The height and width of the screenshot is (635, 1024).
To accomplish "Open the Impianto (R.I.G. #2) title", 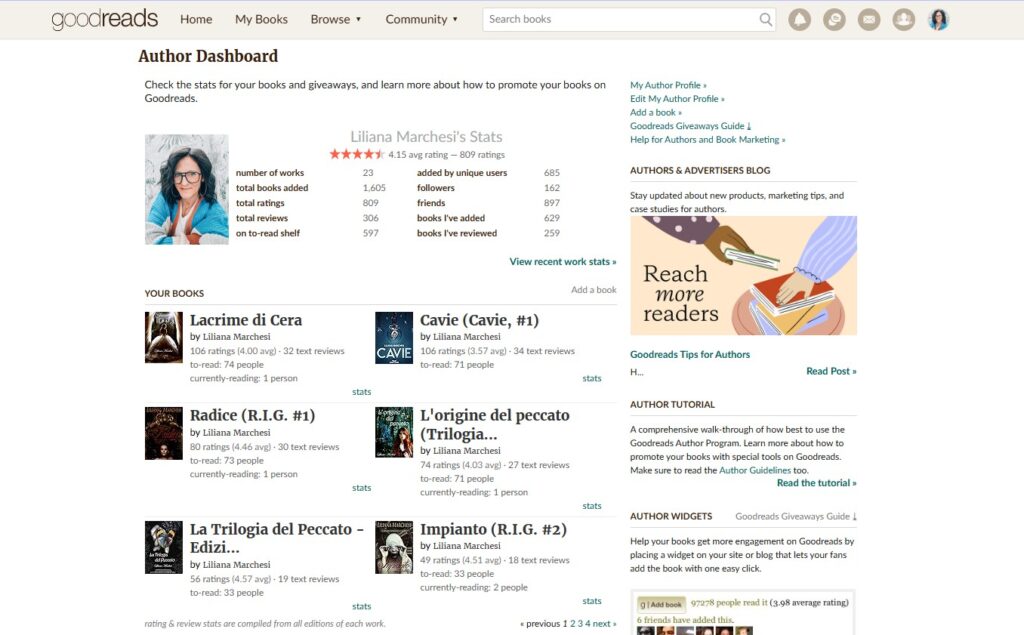I will [x=494, y=529].
